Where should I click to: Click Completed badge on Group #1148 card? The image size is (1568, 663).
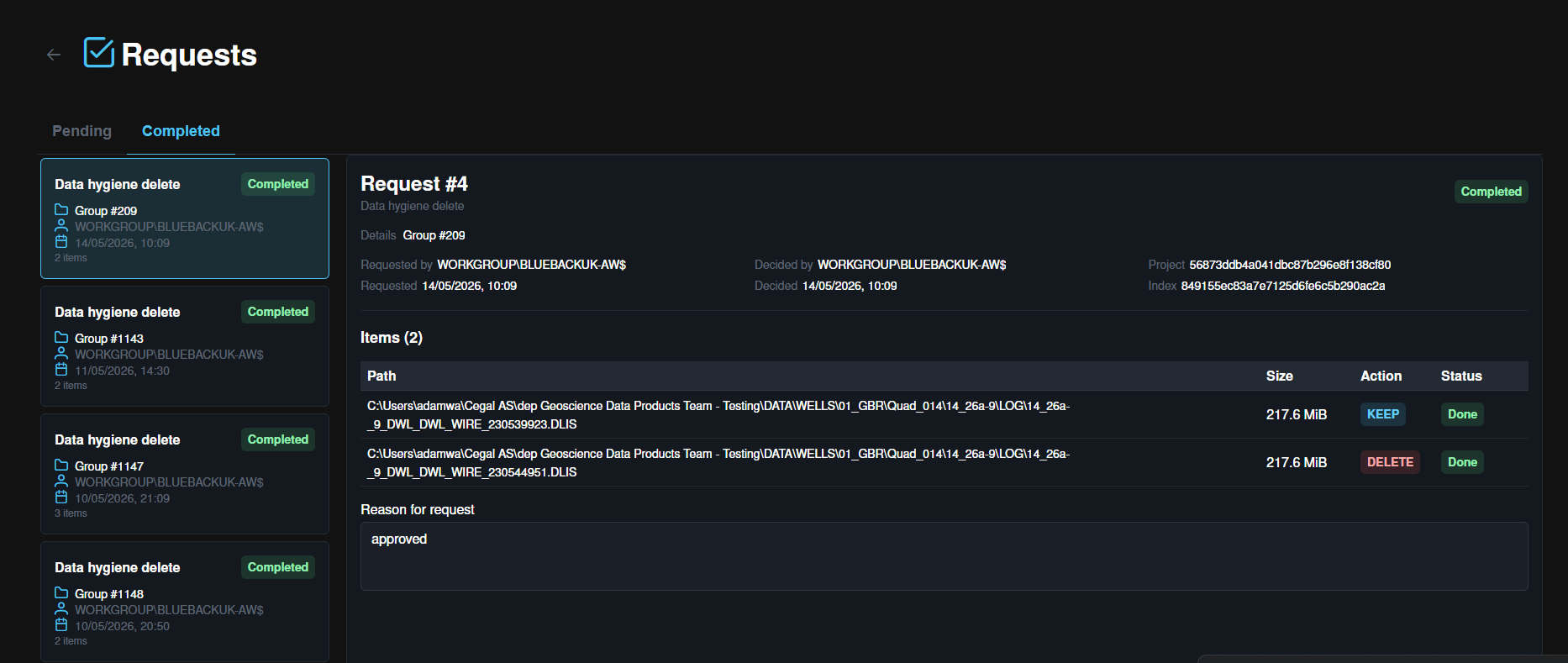pyautogui.click(x=278, y=567)
